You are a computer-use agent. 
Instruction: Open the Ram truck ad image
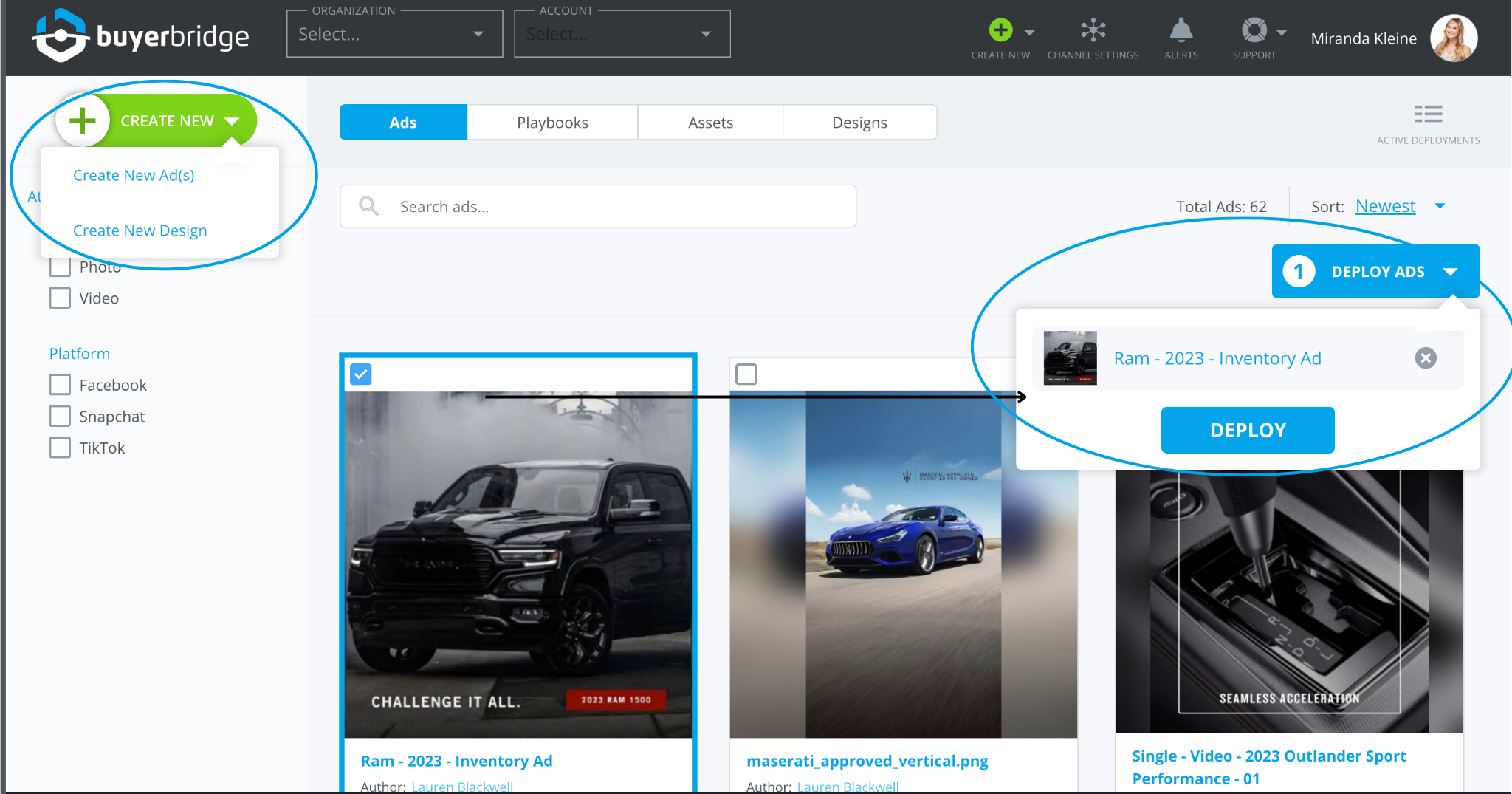[518, 564]
